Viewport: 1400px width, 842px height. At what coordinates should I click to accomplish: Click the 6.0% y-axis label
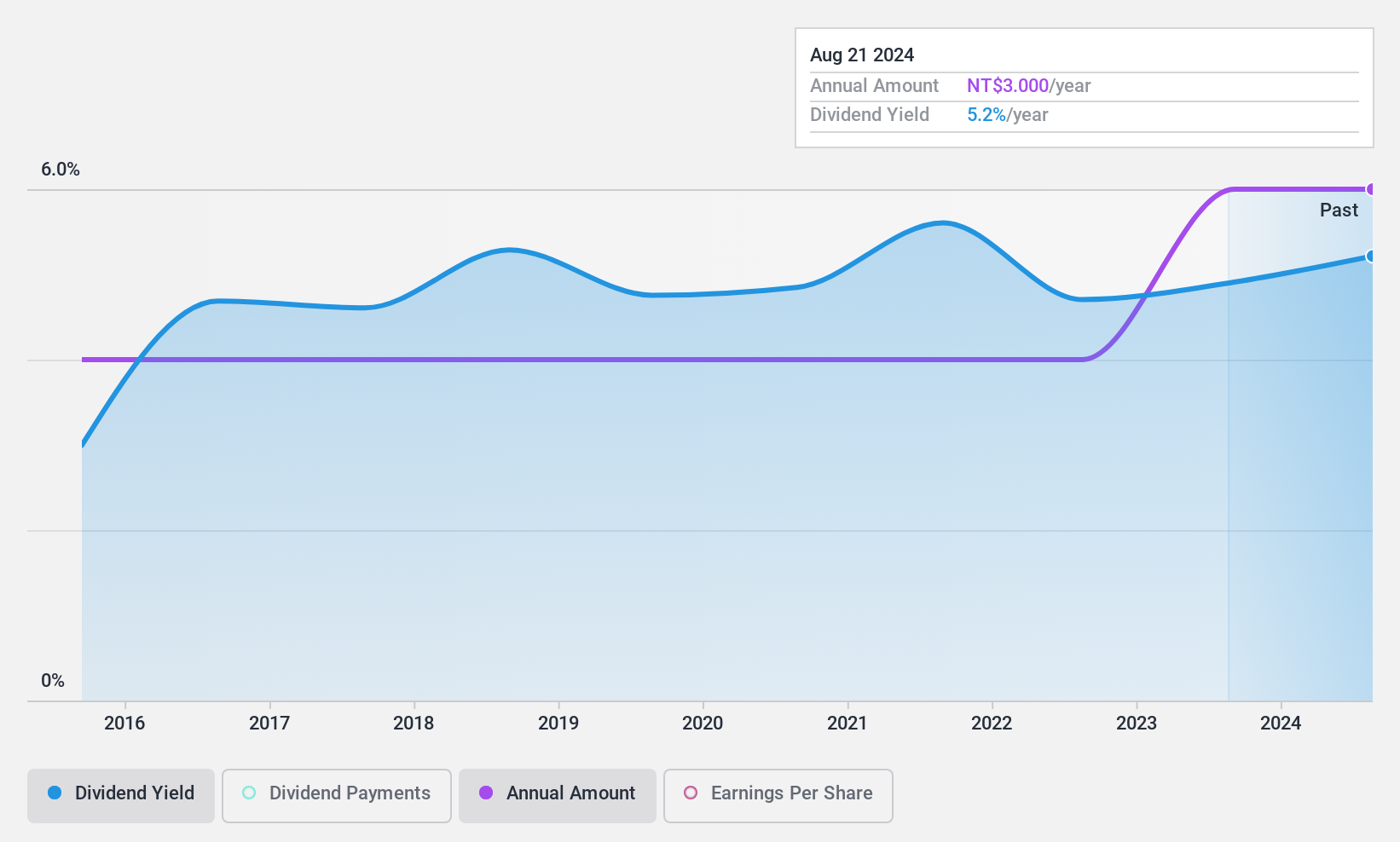click(61, 169)
